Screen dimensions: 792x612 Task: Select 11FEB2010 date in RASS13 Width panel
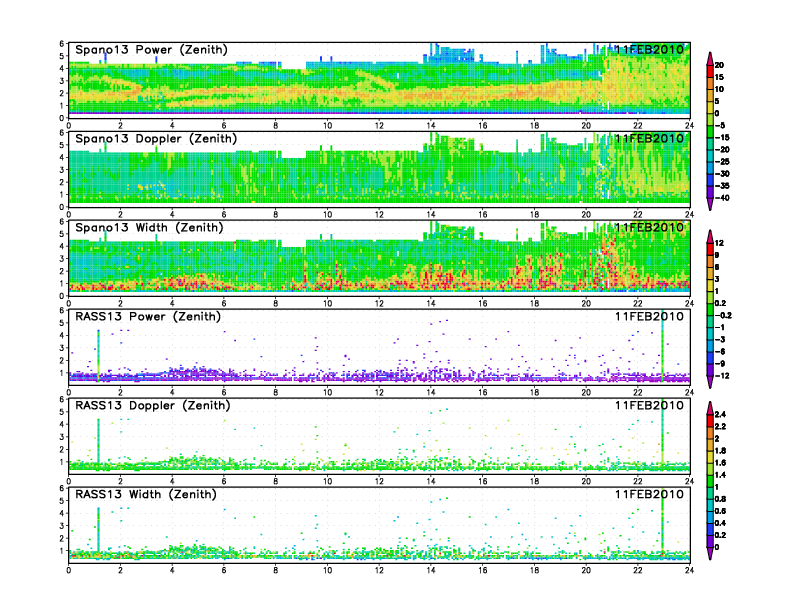(649, 494)
